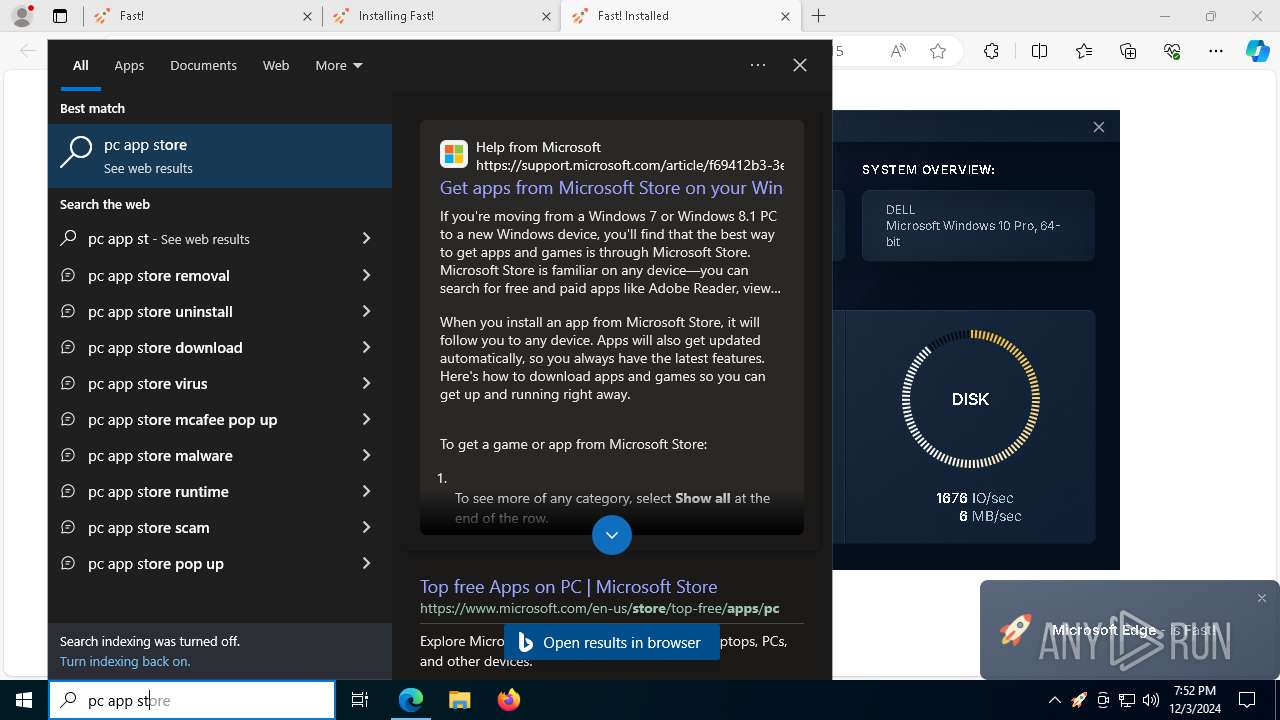The image size is (1280, 720).
Task: Open 'Top free Apps on PC | Microsoft Store' link
Action: 568,587
